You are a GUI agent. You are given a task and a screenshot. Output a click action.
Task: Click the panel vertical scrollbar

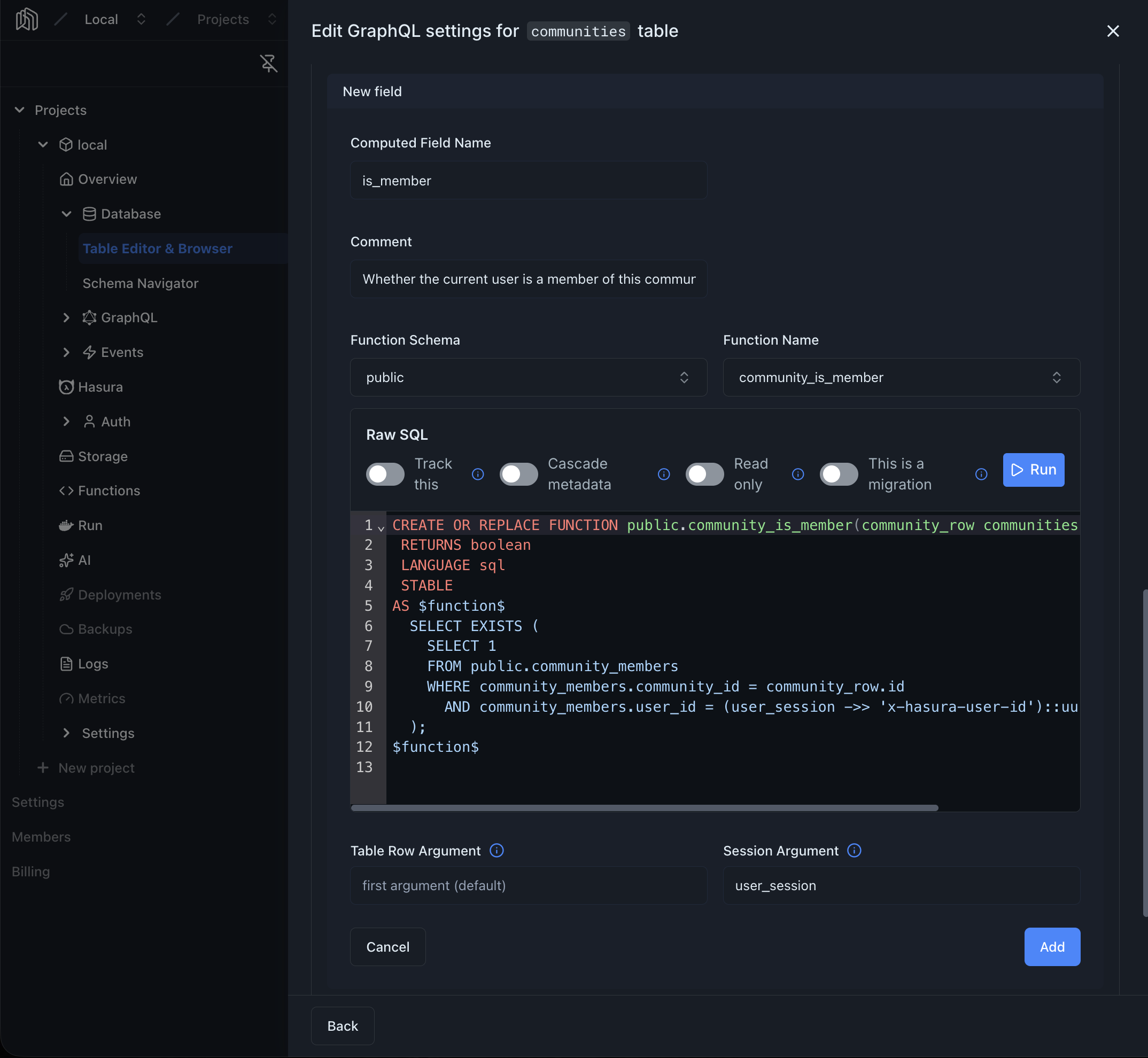[1145, 753]
